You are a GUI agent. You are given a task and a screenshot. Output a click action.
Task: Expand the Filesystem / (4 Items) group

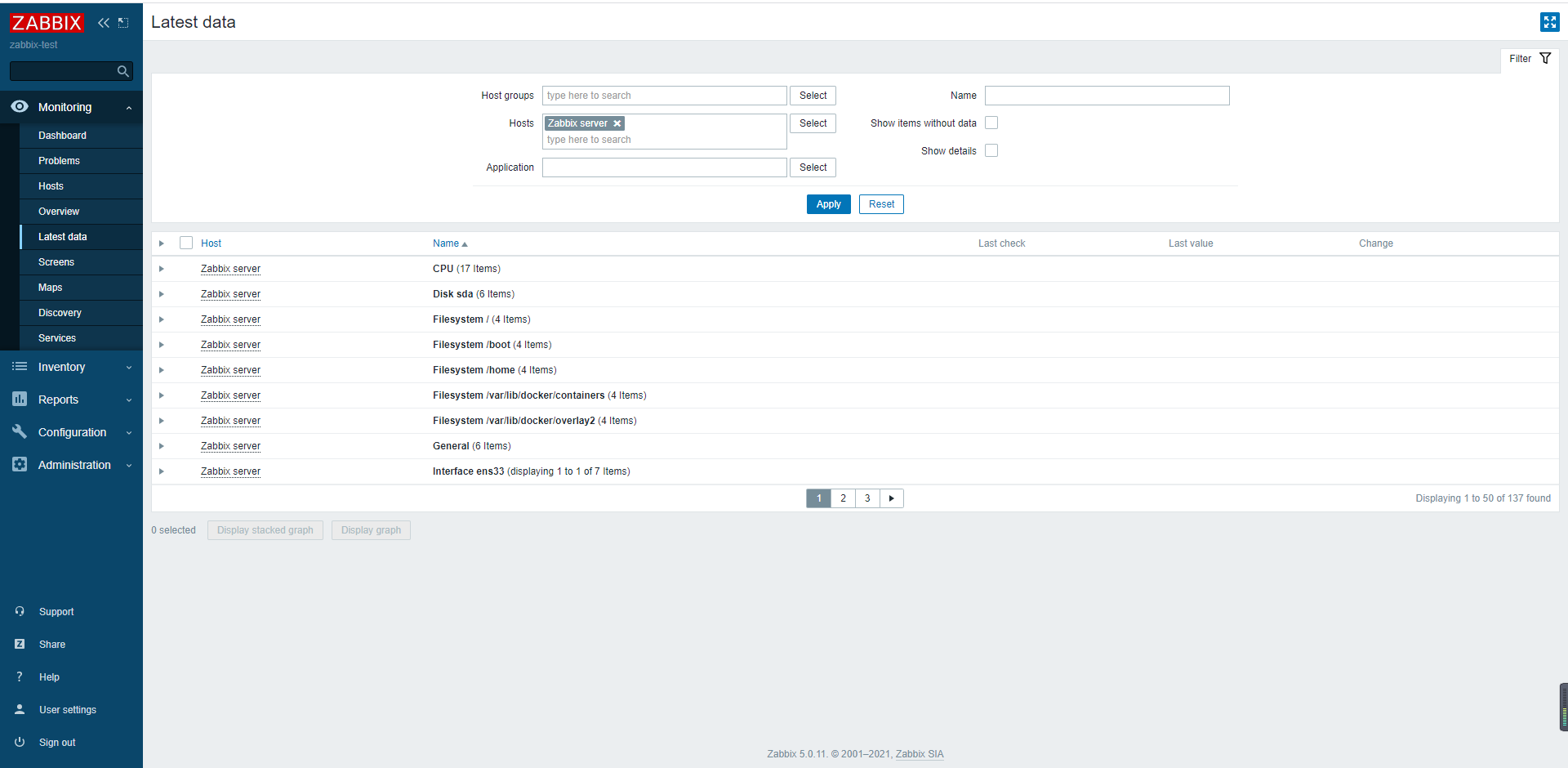162,319
